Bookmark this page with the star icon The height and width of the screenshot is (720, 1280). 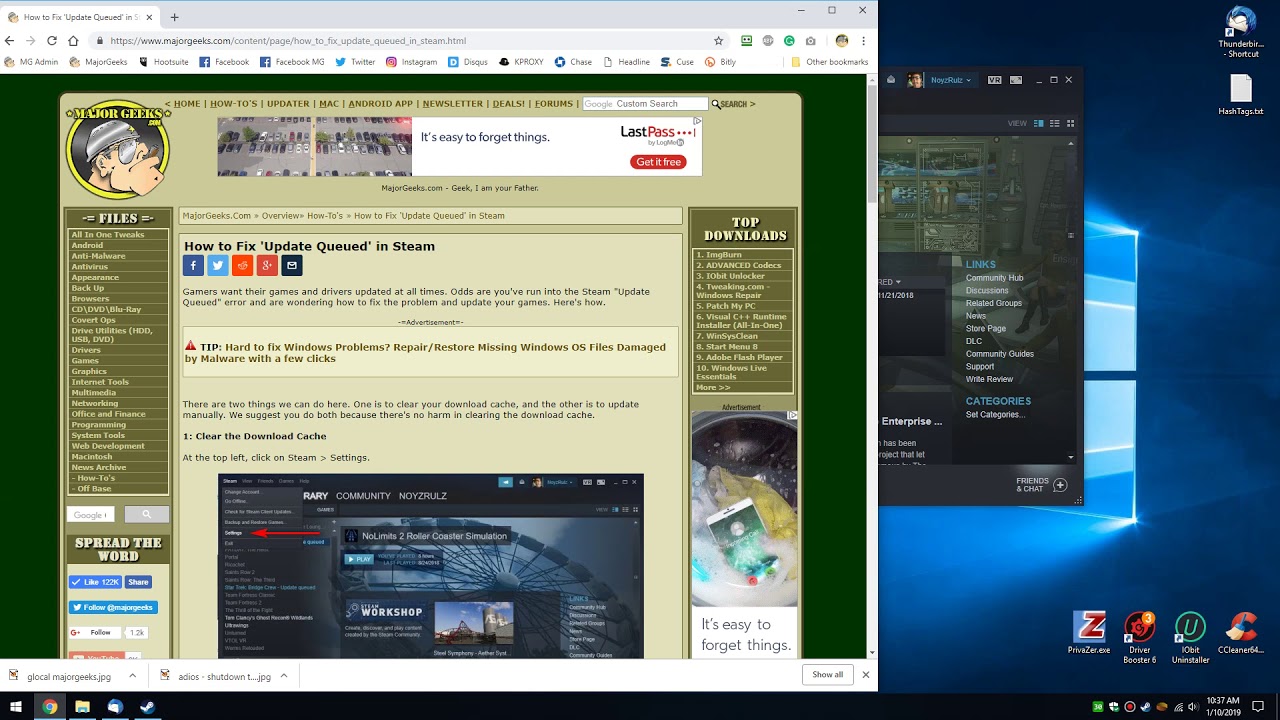pos(718,41)
